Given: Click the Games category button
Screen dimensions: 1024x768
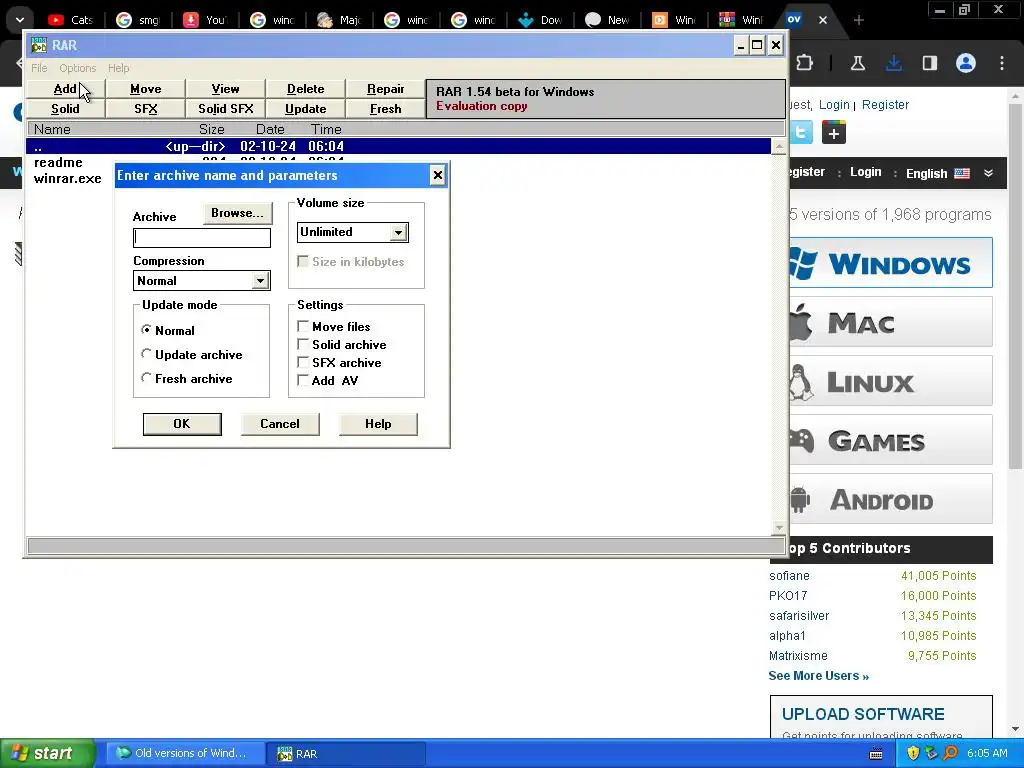Looking at the screenshot, I should 891,440.
